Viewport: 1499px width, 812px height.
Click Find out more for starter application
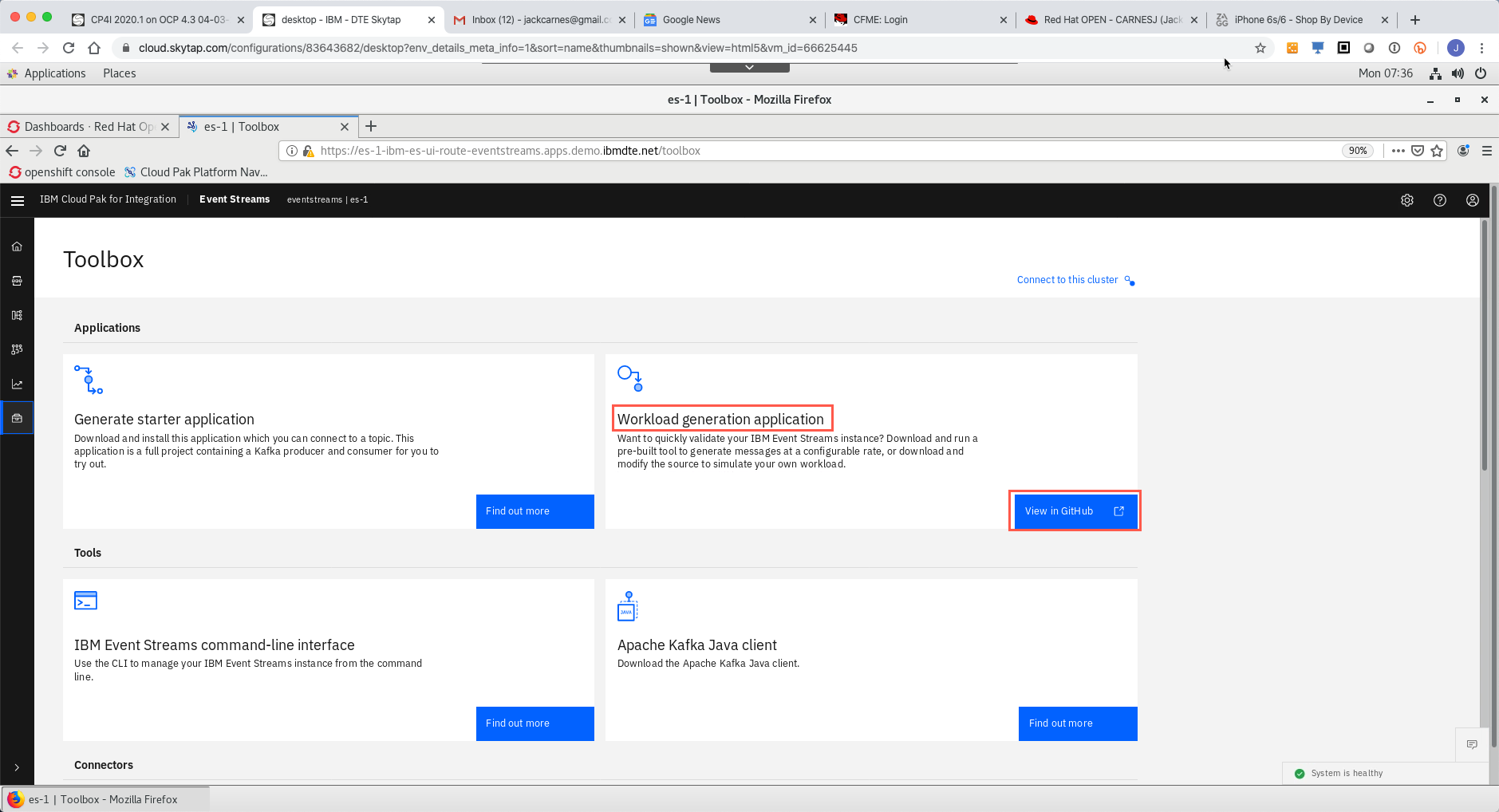tap(535, 511)
